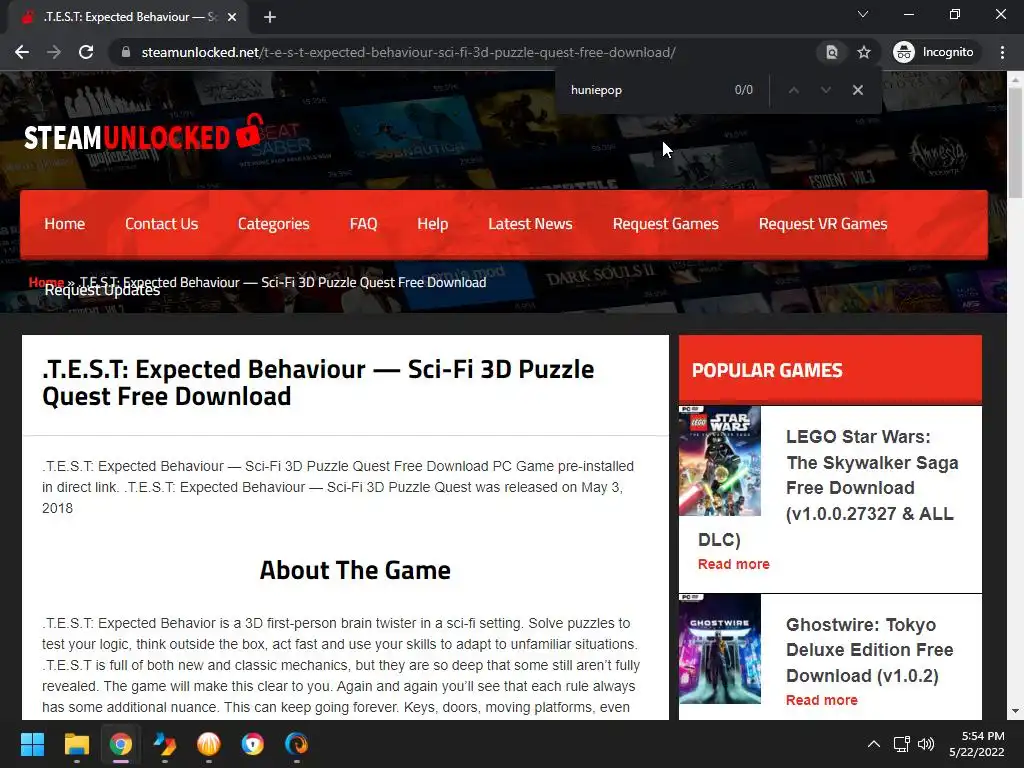Click the padlock site info icon
This screenshot has height=768, width=1024.
[x=126, y=52]
